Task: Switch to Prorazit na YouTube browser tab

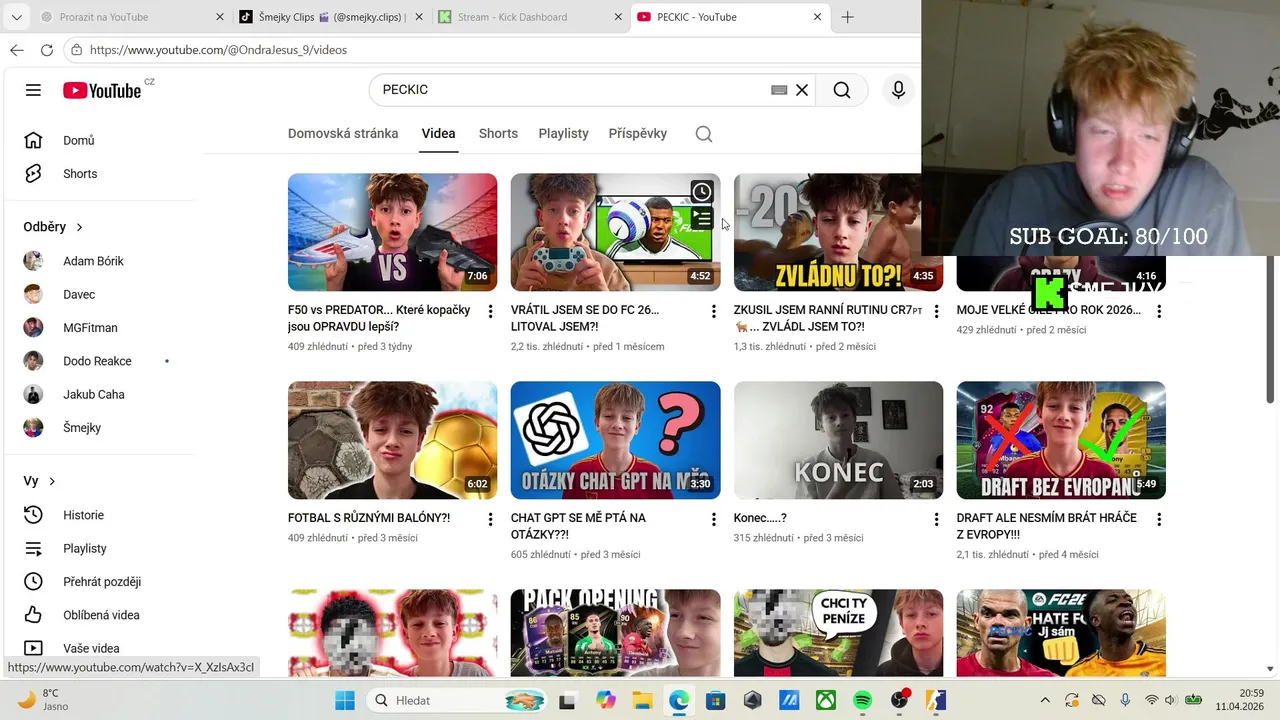Action: [130, 17]
